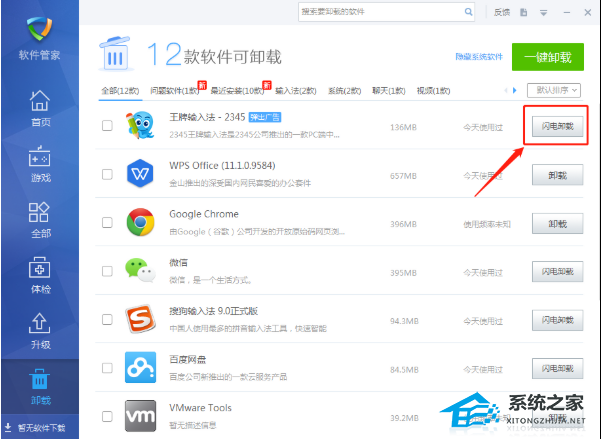Select the 卸载 uninstall sidebar item
The height and width of the screenshot is (439, 601).
pos(40,386)
